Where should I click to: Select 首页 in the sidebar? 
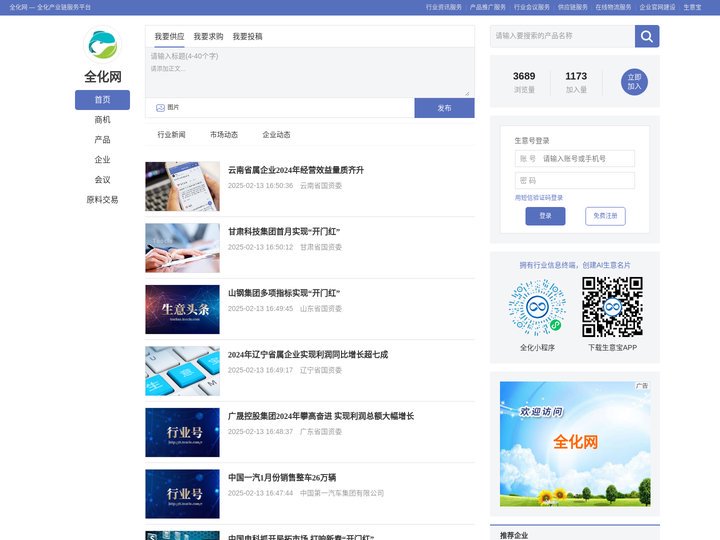pyautogui.click(x=102, y=100)
